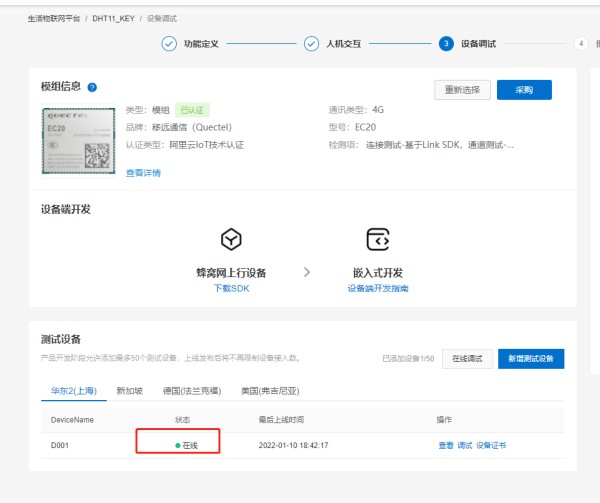
Task: Open 设备证书 link for device D001
Action: click(491, 445)
